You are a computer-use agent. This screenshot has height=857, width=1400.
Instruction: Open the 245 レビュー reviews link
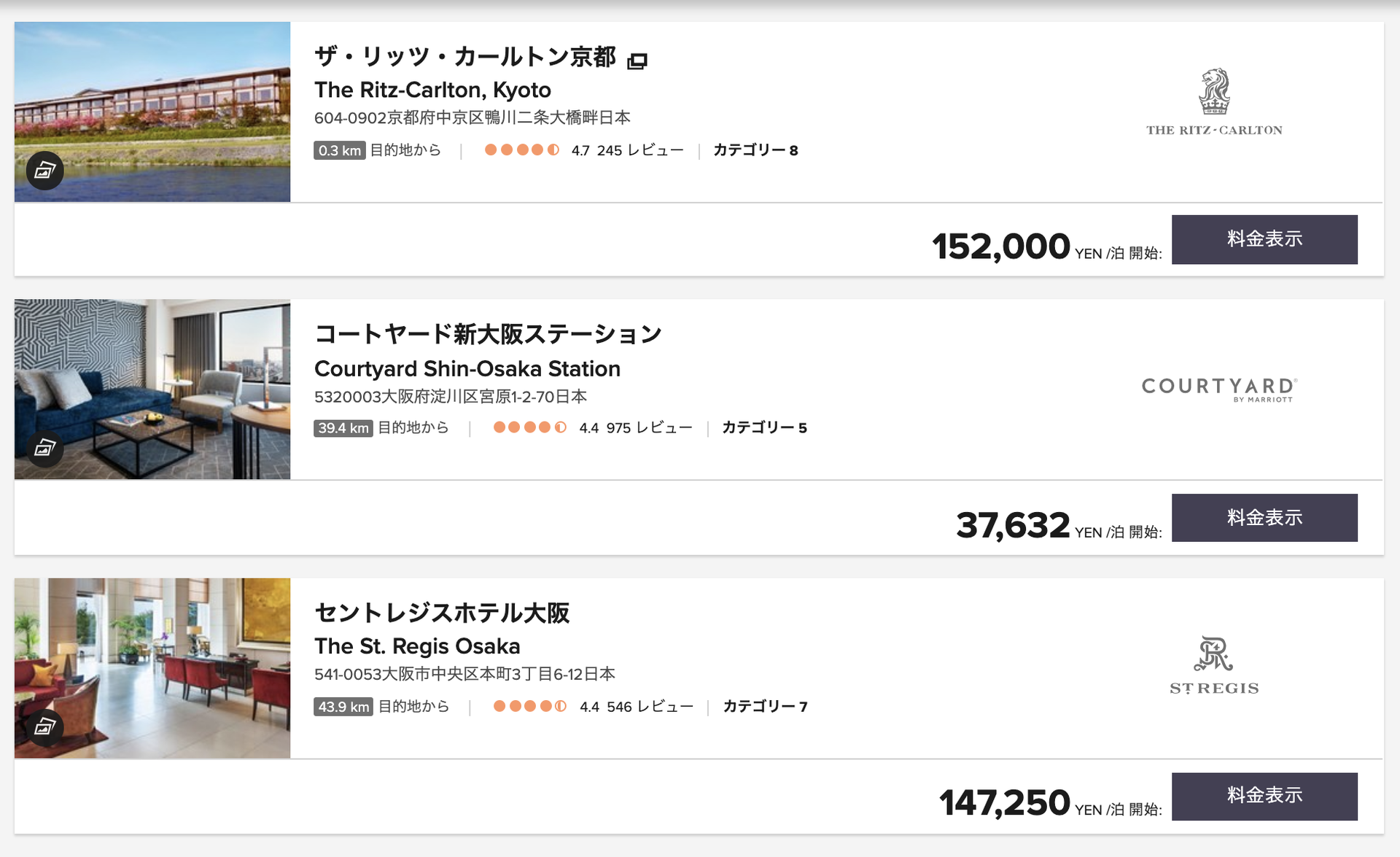[x=640, y=150]
